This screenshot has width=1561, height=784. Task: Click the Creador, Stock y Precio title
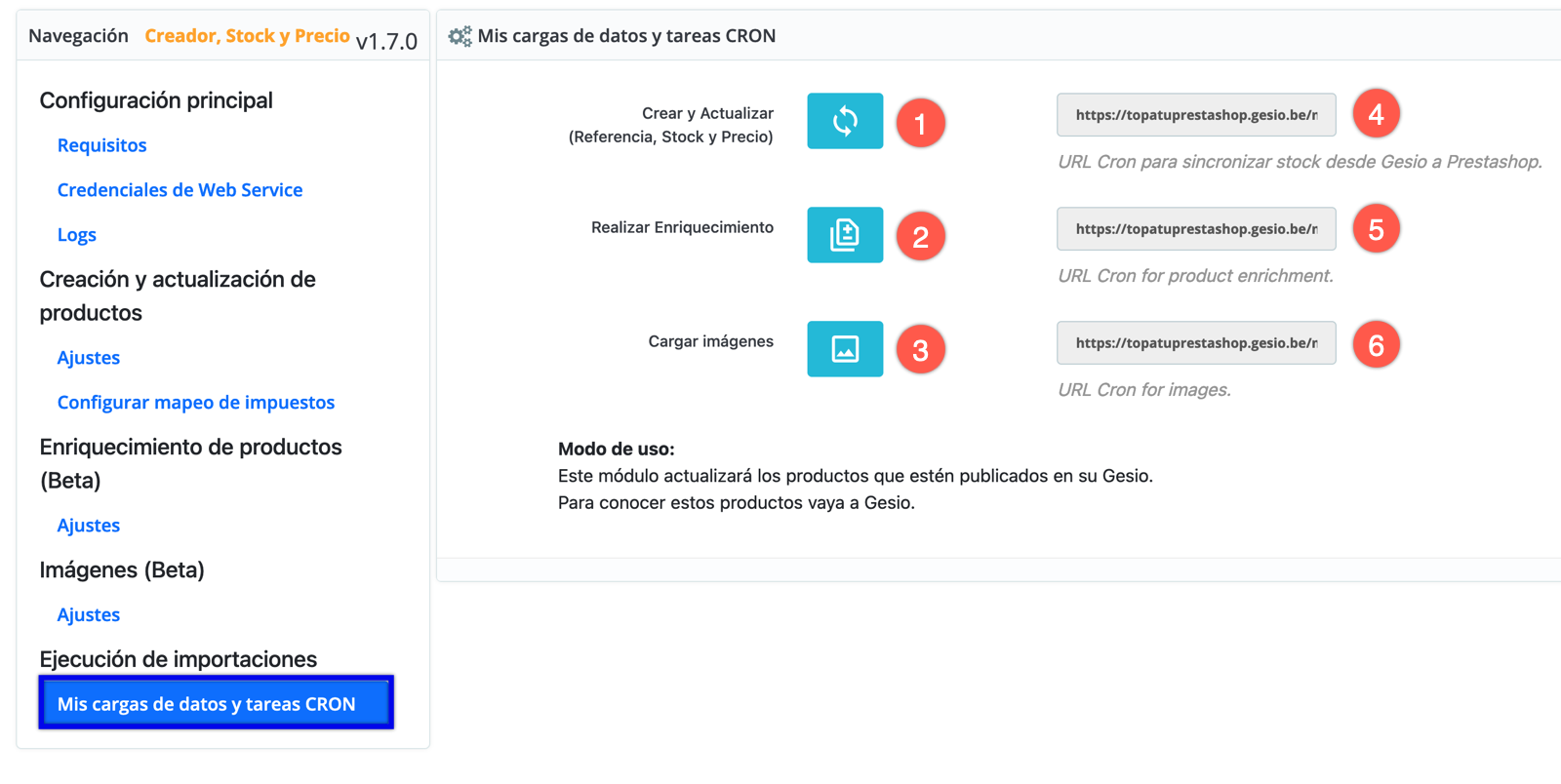coord(247,36)
